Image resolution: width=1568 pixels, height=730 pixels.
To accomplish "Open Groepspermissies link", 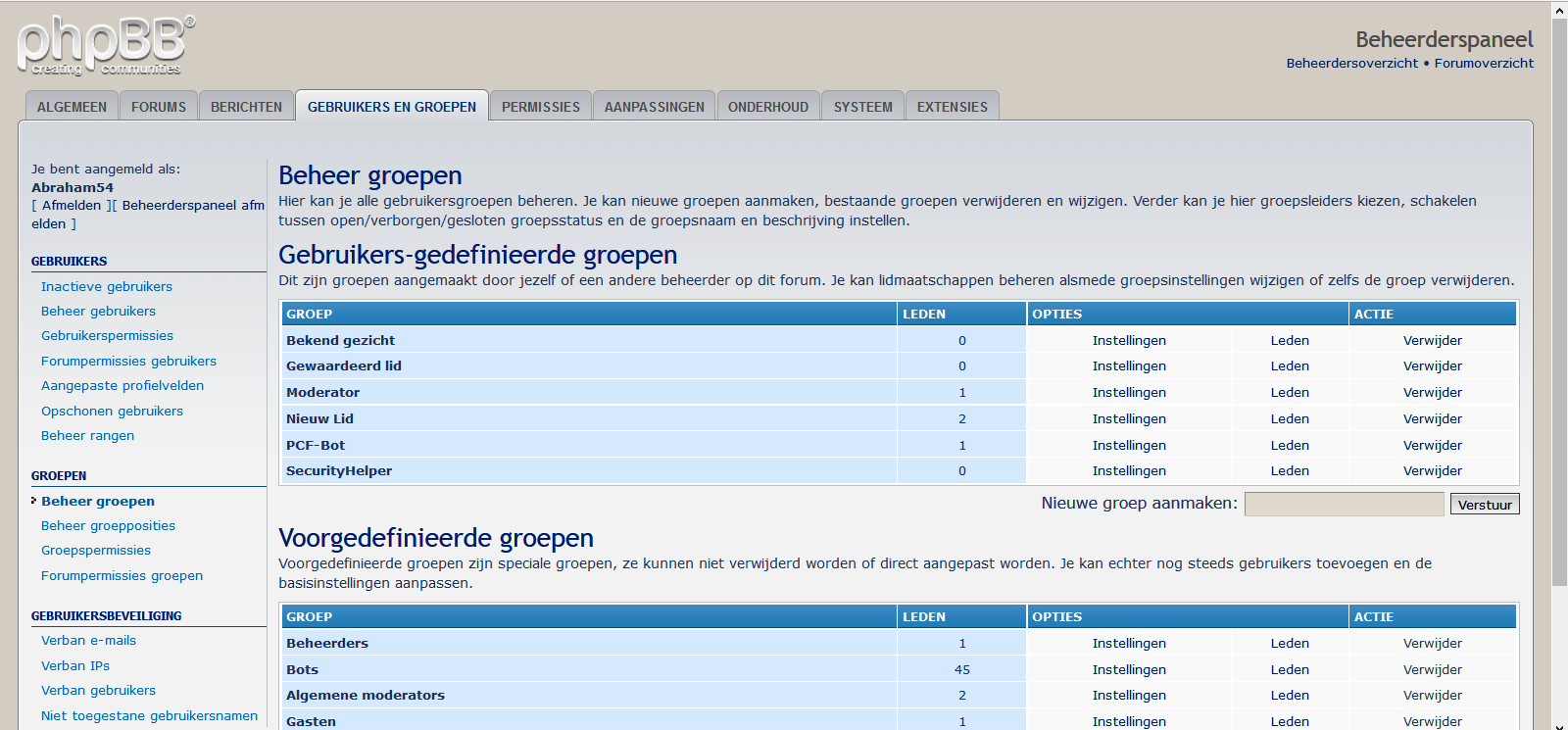I will point(96,550).
